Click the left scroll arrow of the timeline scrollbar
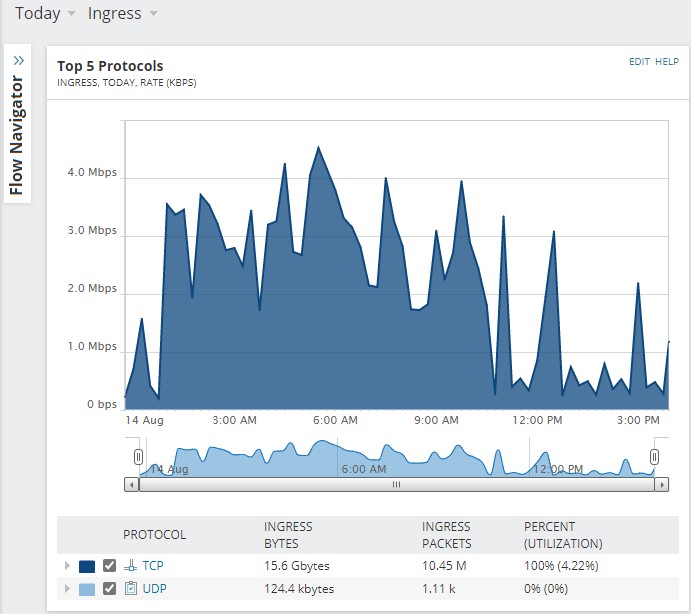Screen dimensions: 691x614 point(131,484)
